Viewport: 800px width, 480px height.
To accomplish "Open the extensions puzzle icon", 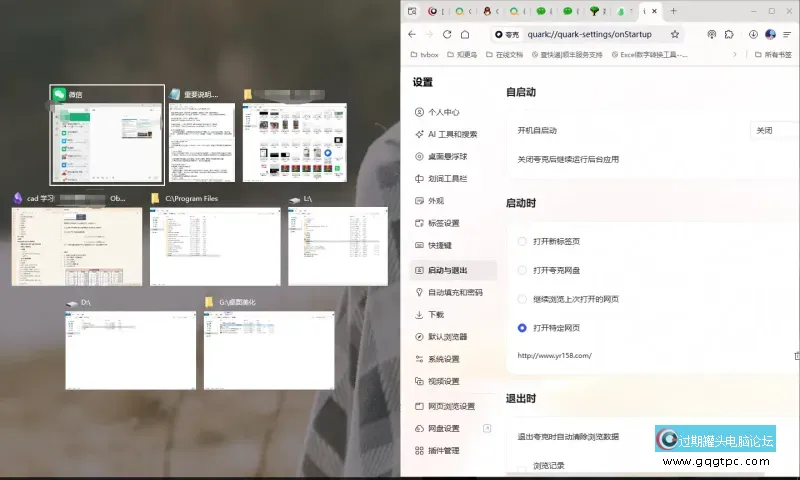I will tap(729, 34).
